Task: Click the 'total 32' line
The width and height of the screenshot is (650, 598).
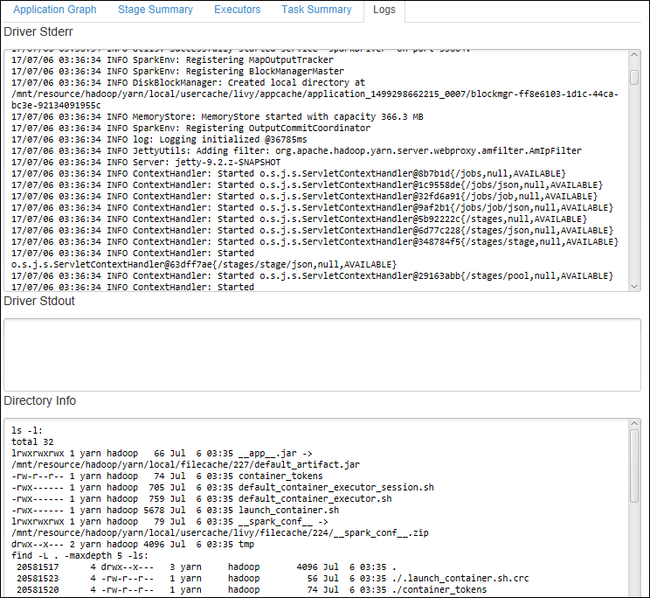Action: coord(32,442)
